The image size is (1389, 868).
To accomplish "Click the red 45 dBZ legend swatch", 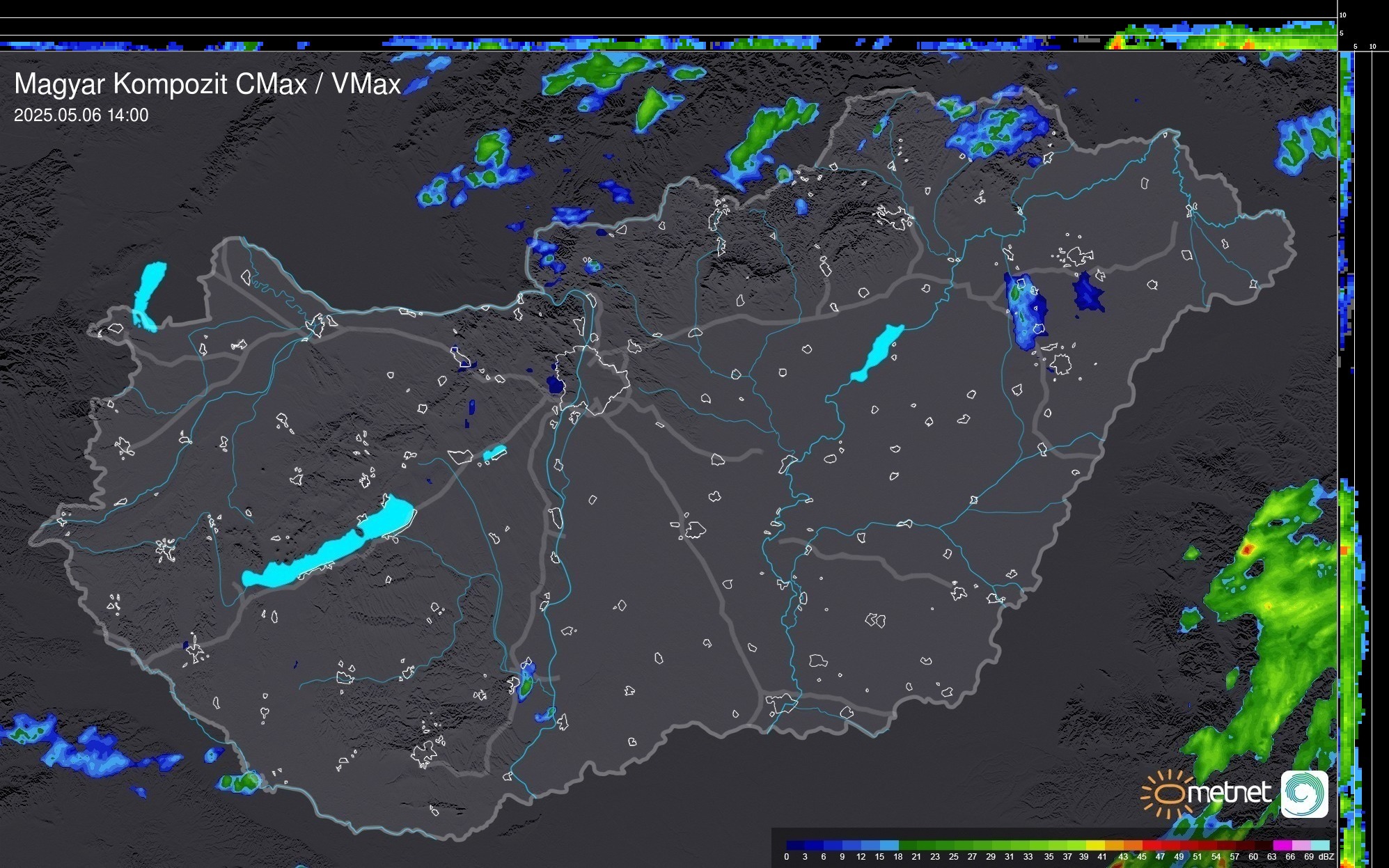I will click(1151, 845).
